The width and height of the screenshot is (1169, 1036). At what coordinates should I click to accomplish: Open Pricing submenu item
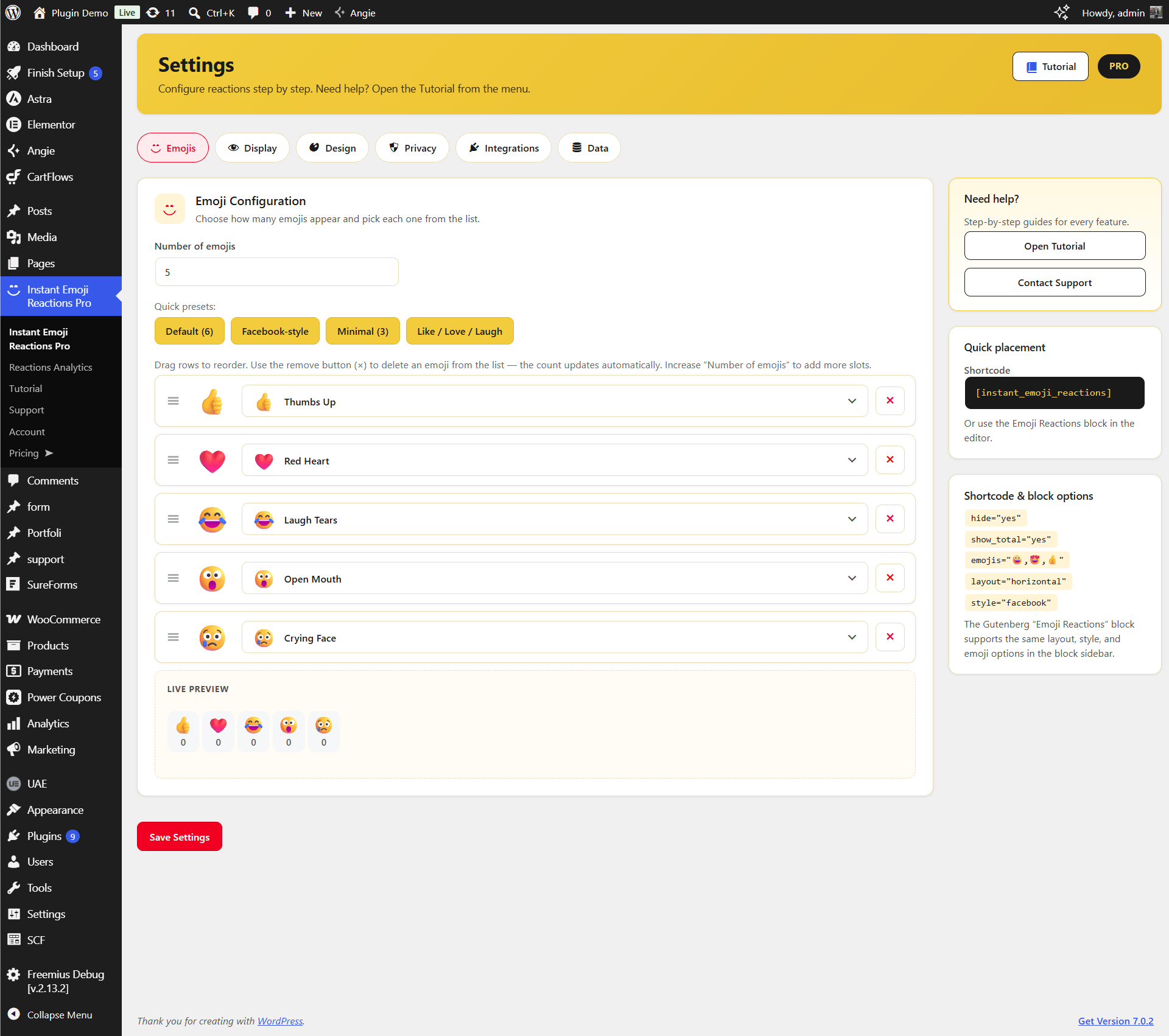30,453
